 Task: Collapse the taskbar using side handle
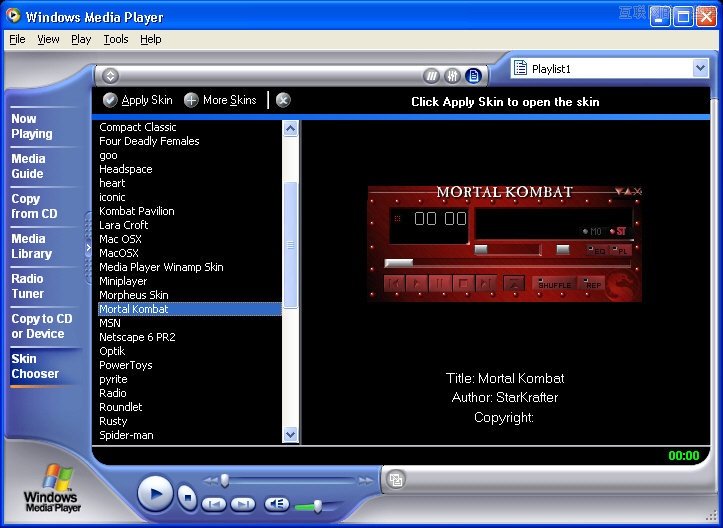(89, 248)
